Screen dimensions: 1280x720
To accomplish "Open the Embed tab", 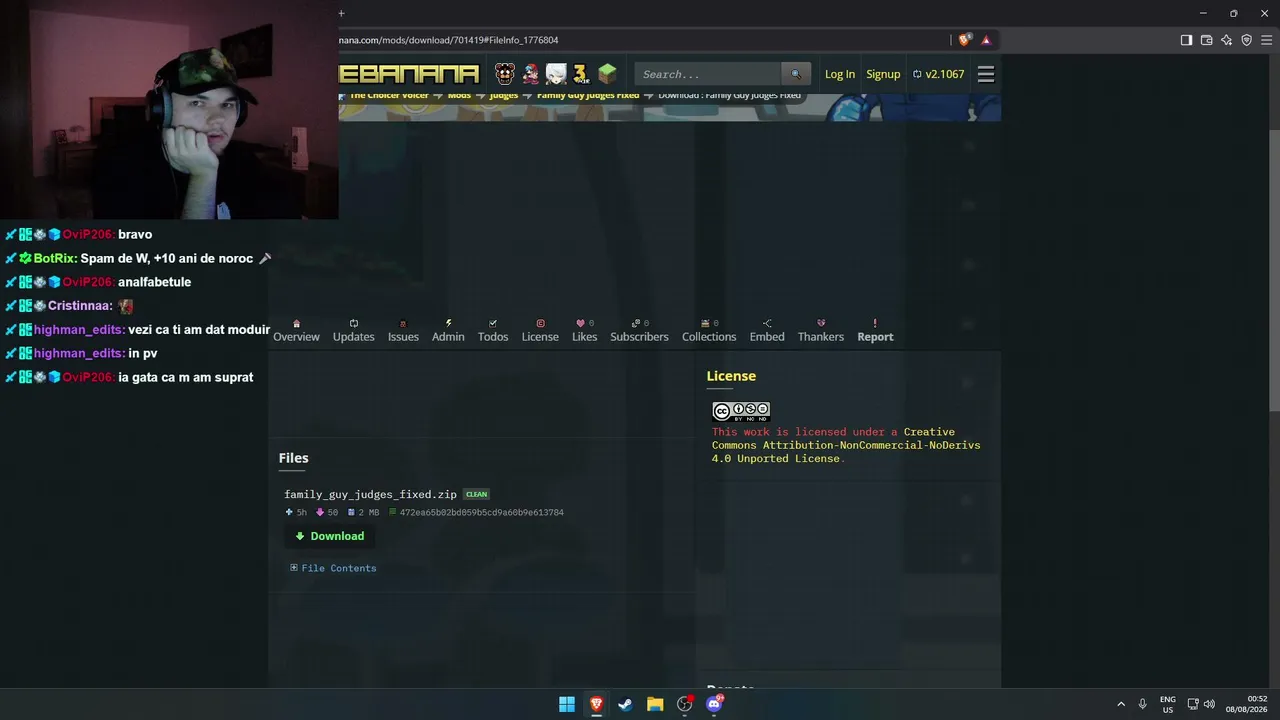I will pos(767,331).
